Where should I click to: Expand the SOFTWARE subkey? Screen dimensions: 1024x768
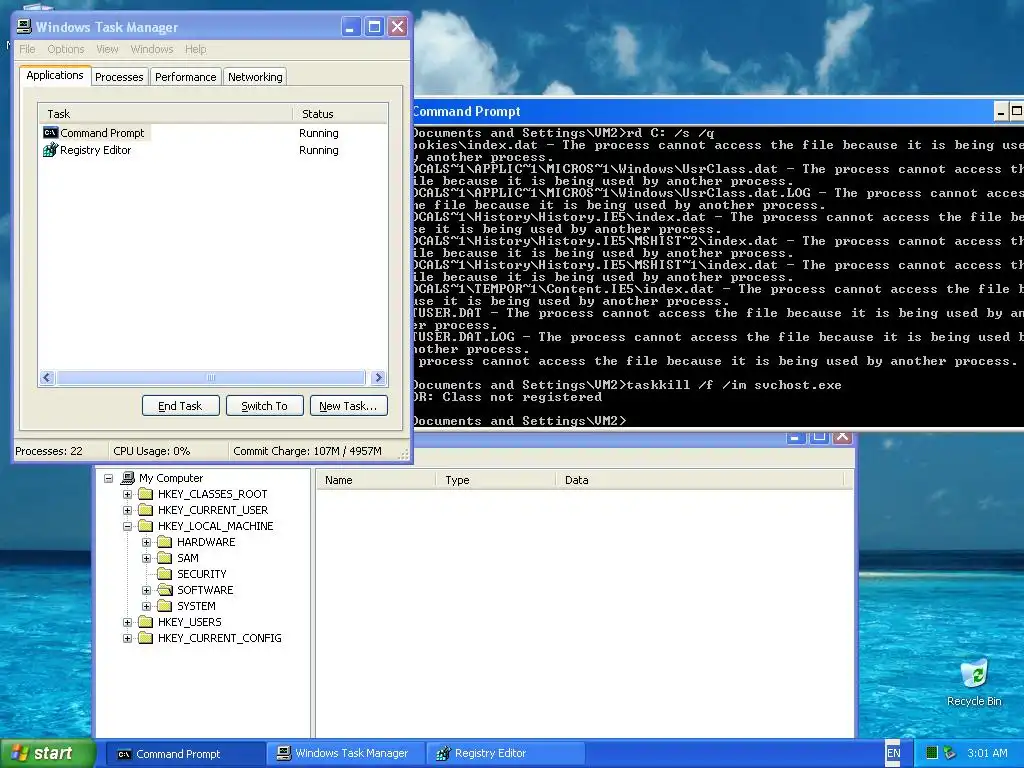pos(147,590)
